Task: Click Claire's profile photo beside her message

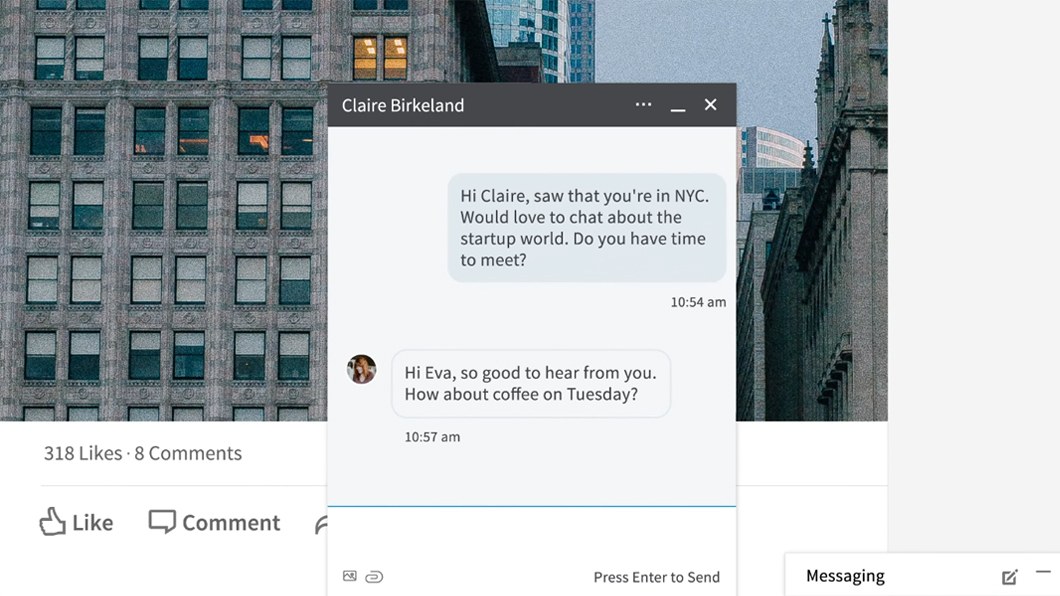Action: (x=361, y=370)
